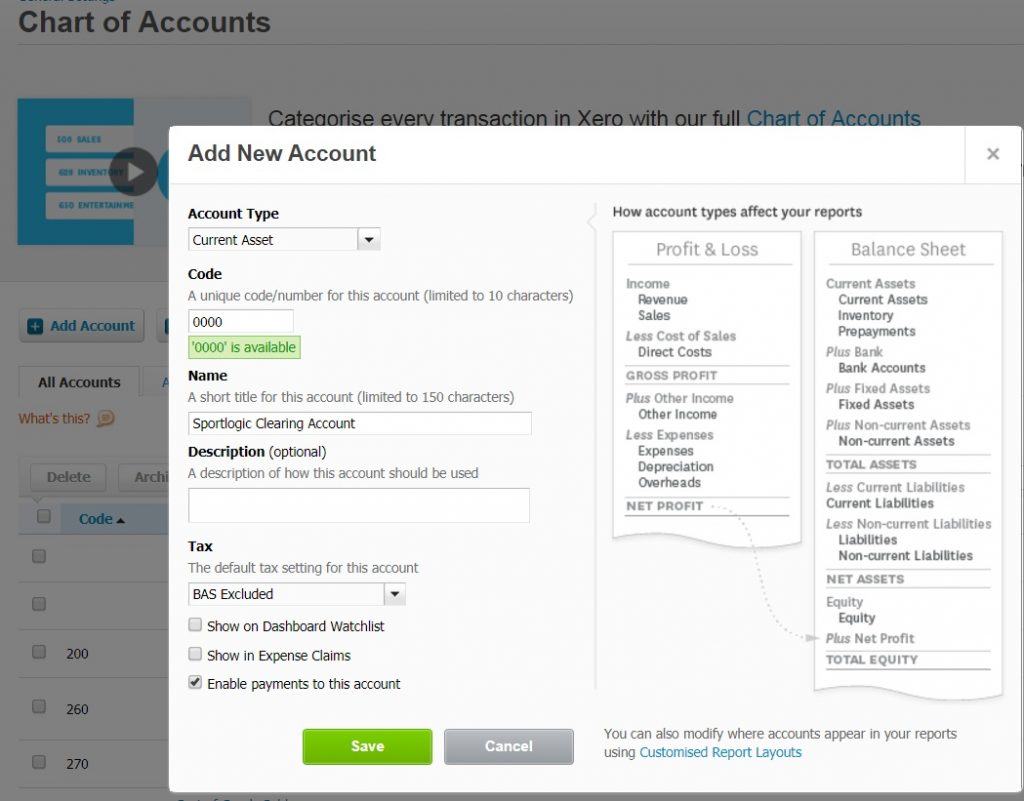Select the Current Asset combo box
Viewport: 1024px width, 801px height.
(x=284, y=240)
